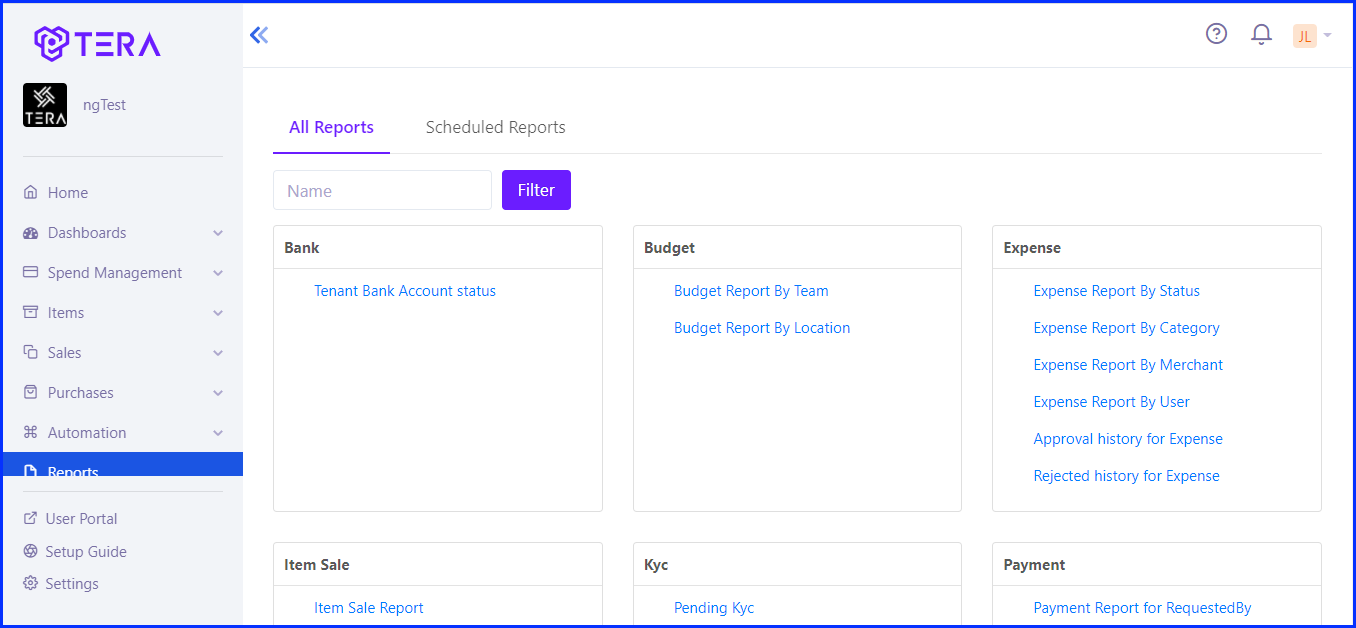Open Expense Report By Merchant

1129,365
